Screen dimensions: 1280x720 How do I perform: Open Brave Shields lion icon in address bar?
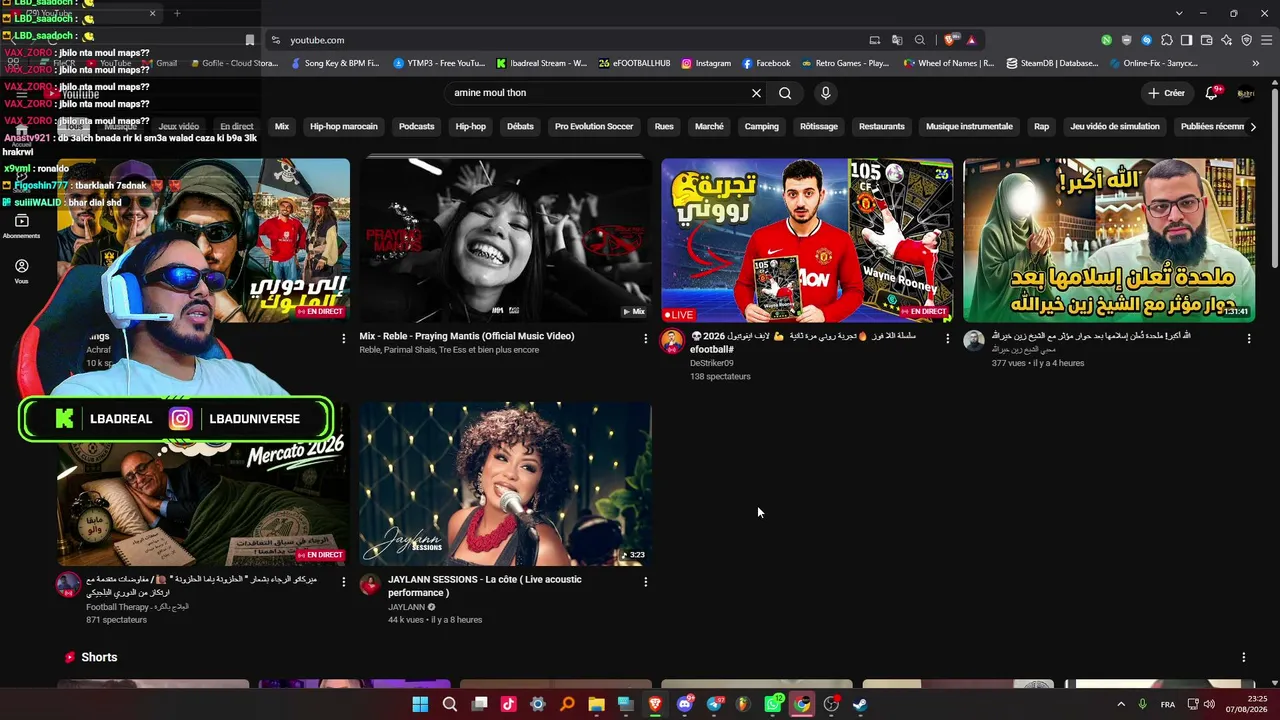950,40
